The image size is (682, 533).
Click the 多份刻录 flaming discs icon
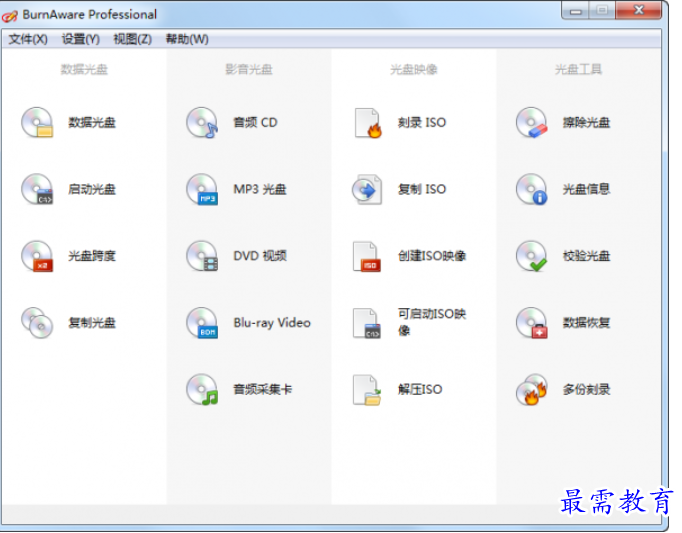pyautogui.click(x=532, y=389)
